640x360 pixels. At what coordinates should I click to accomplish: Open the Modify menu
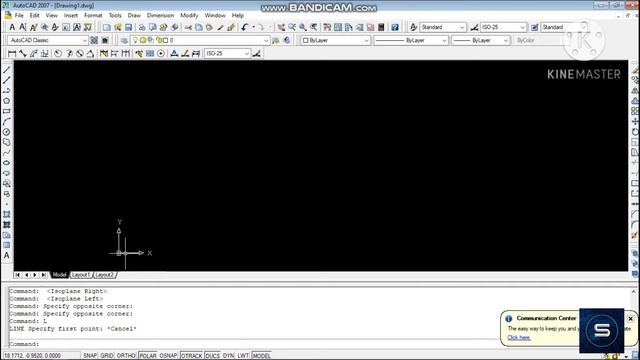tap(189, 16)
